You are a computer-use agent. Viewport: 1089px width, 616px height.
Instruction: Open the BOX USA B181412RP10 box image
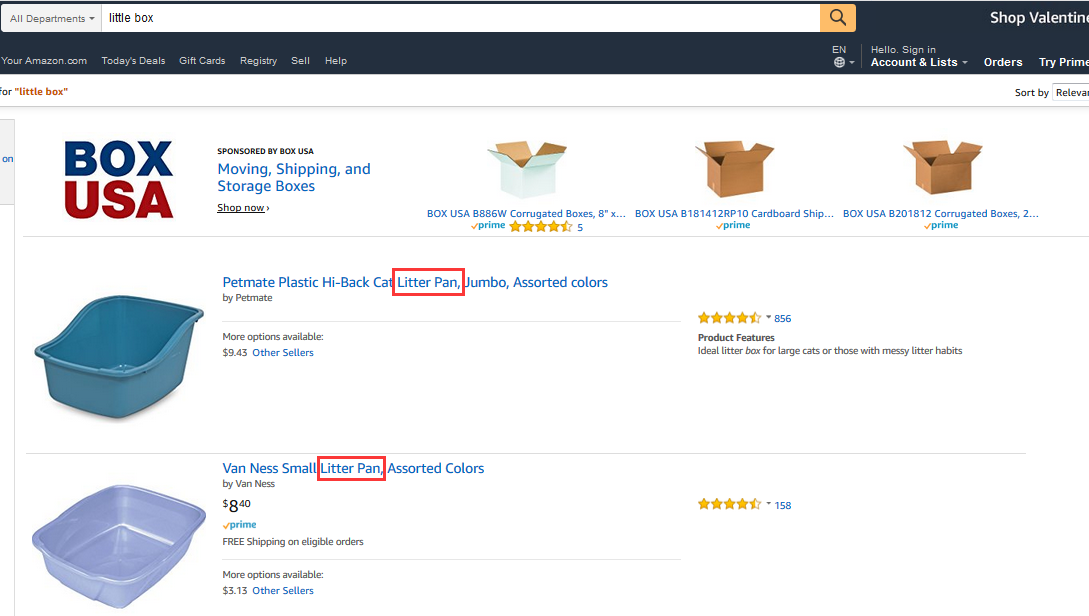click(x=734, y=170)
